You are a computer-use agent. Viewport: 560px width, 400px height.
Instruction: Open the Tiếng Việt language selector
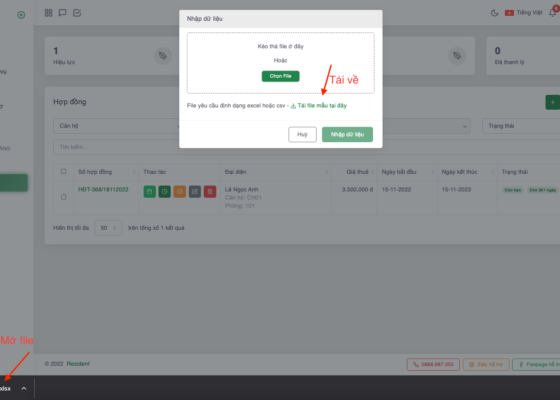tap(524, 13)
